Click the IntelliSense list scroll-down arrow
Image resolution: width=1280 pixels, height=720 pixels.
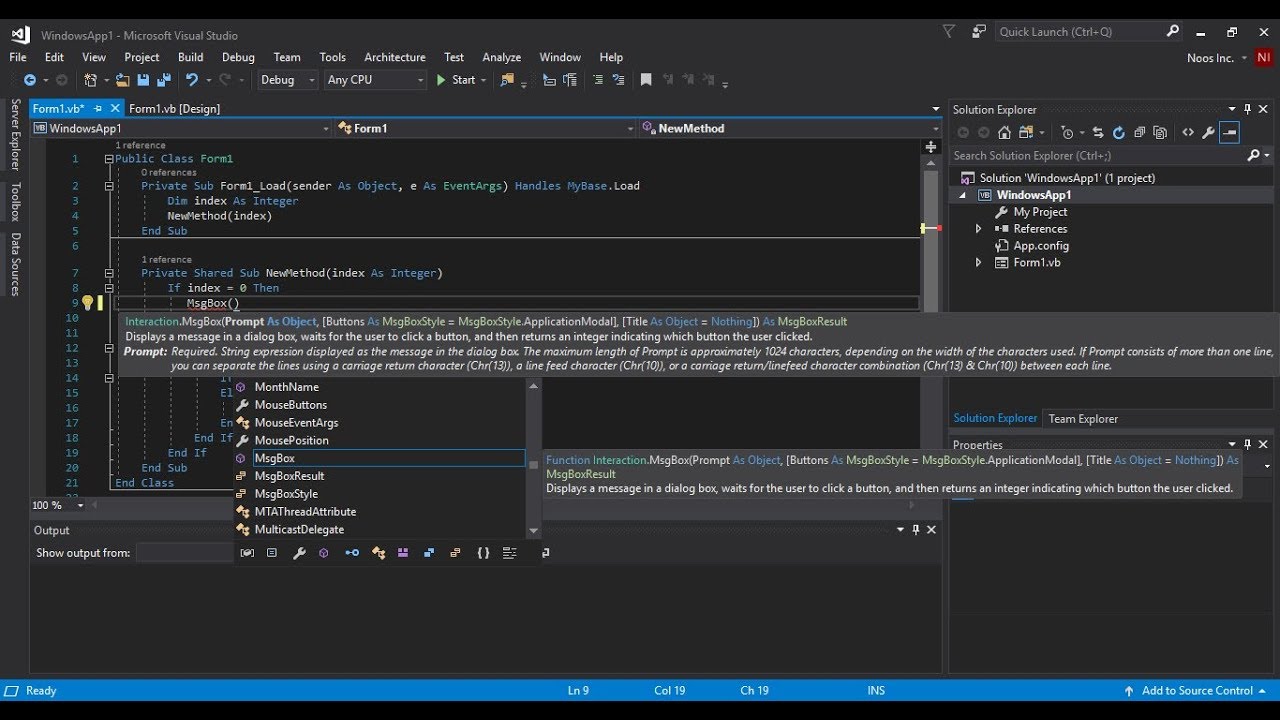[x=533, y=531]
